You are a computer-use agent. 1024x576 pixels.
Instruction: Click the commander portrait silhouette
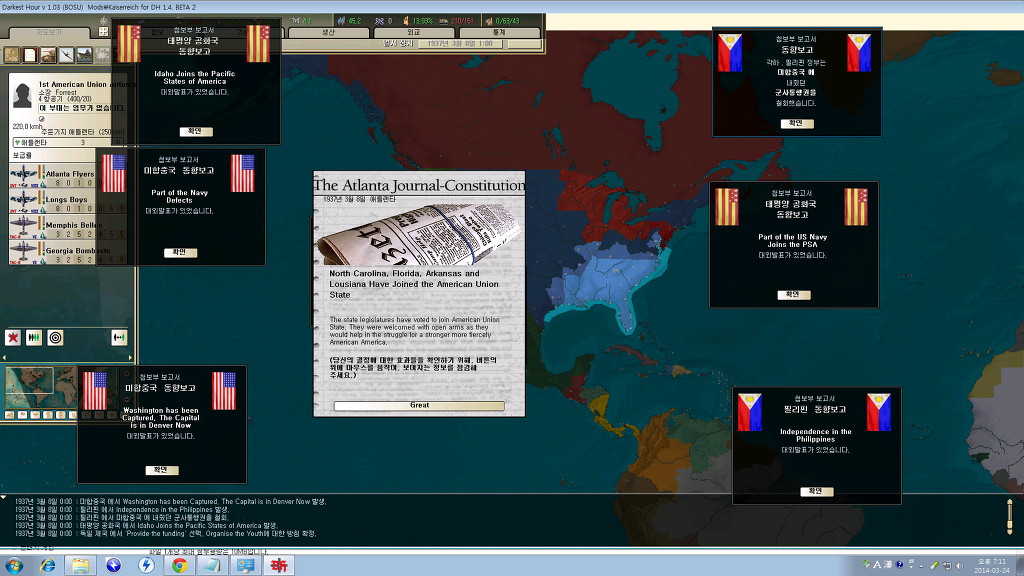(22, 95)
